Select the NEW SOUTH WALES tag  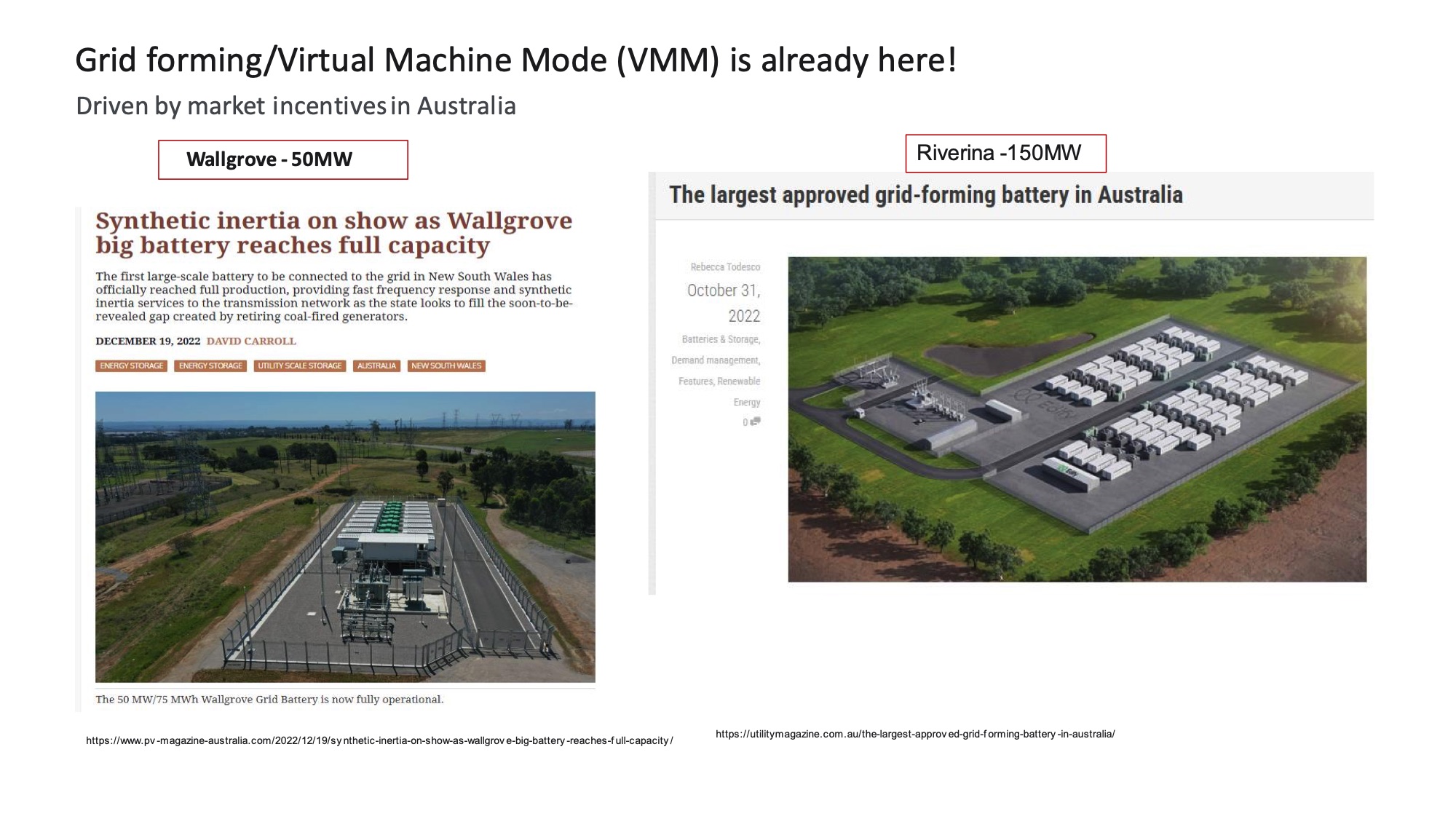[x=446, y=365]
